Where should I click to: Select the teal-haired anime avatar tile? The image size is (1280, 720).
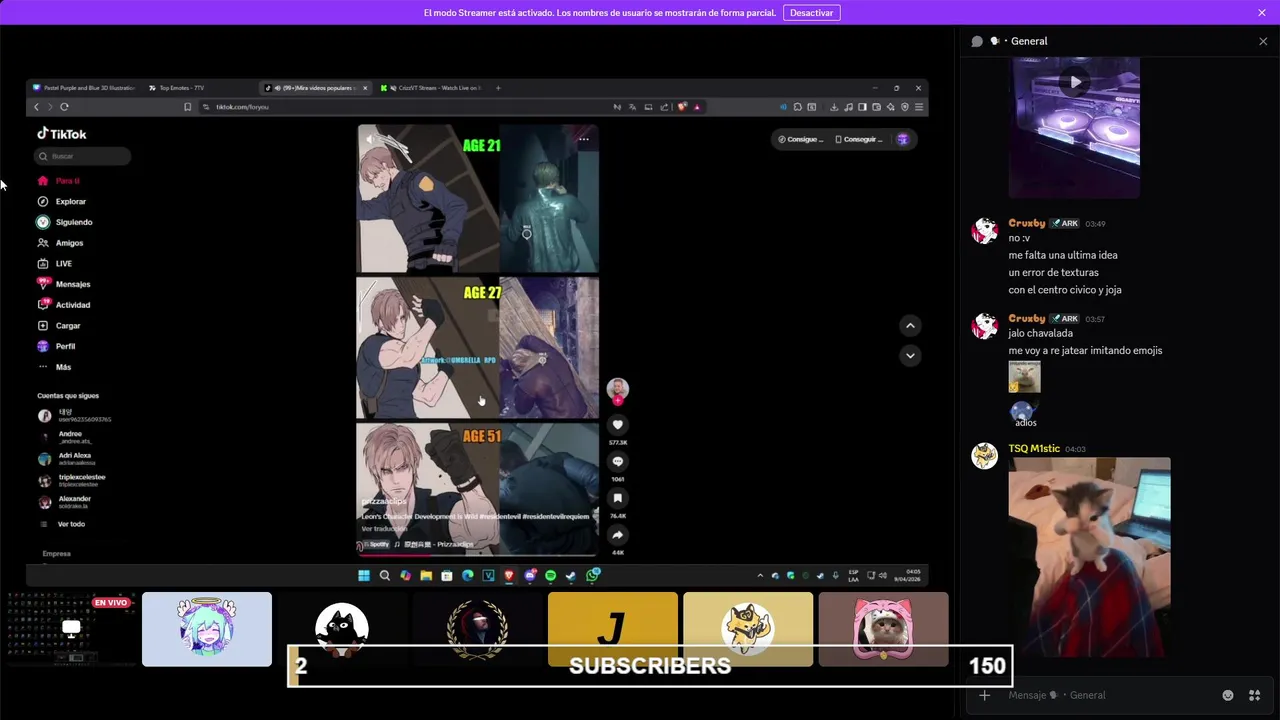[x=207, y=629]
